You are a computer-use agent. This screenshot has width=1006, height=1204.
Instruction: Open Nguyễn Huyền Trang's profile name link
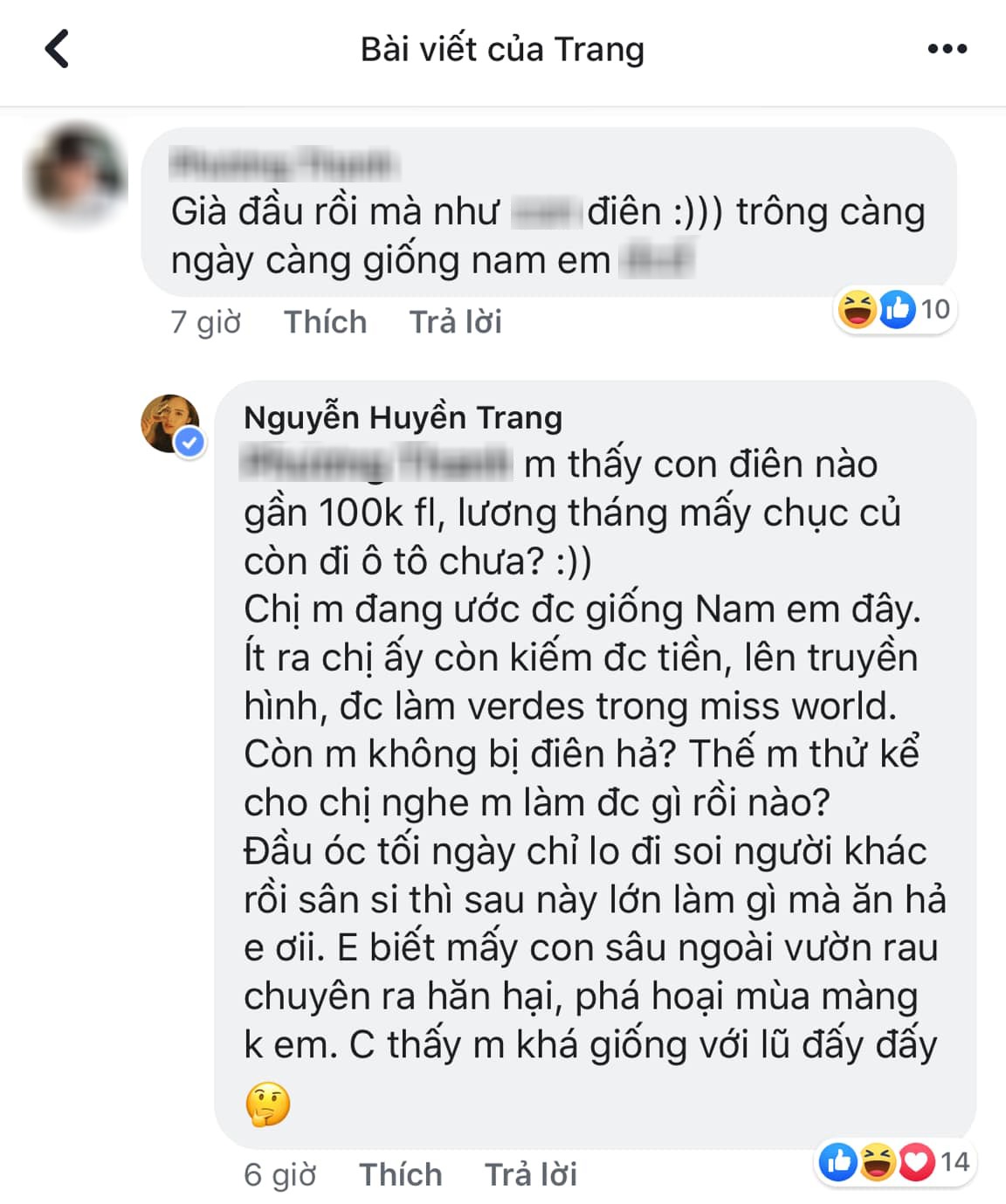[403, 417]
